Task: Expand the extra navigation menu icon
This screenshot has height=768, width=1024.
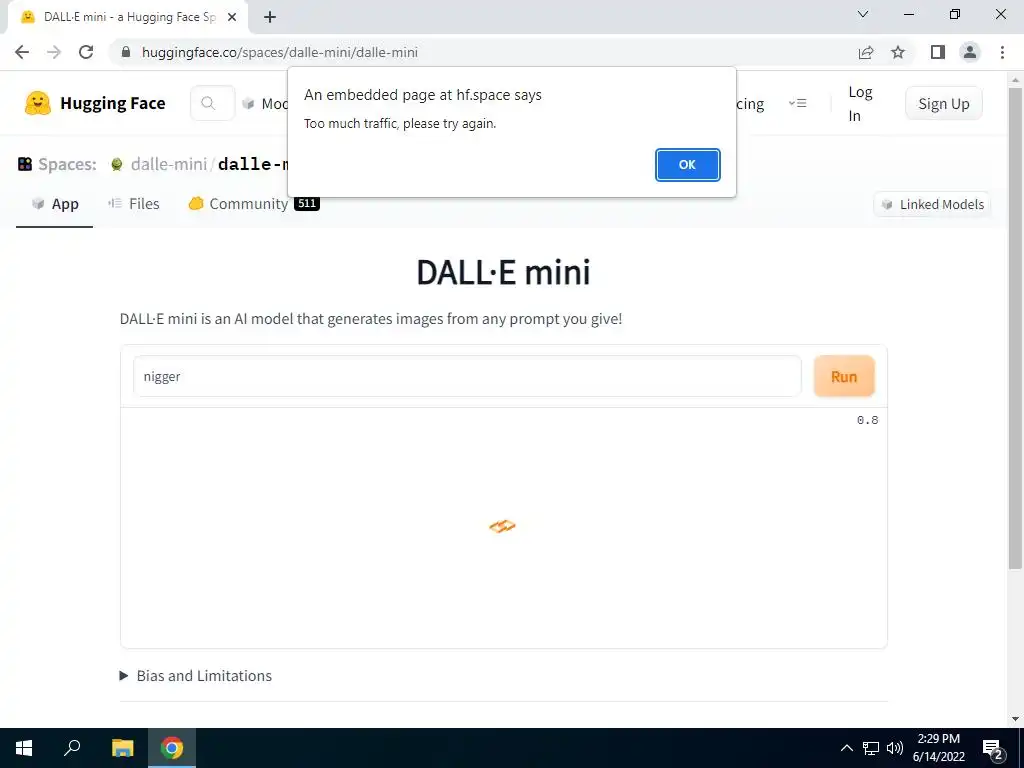Action: coord(797,103)
